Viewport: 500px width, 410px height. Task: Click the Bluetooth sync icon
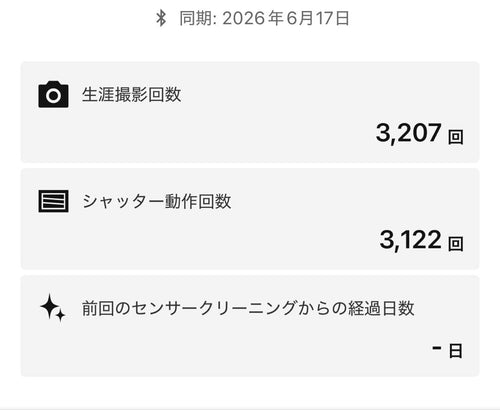coord(161,18)
